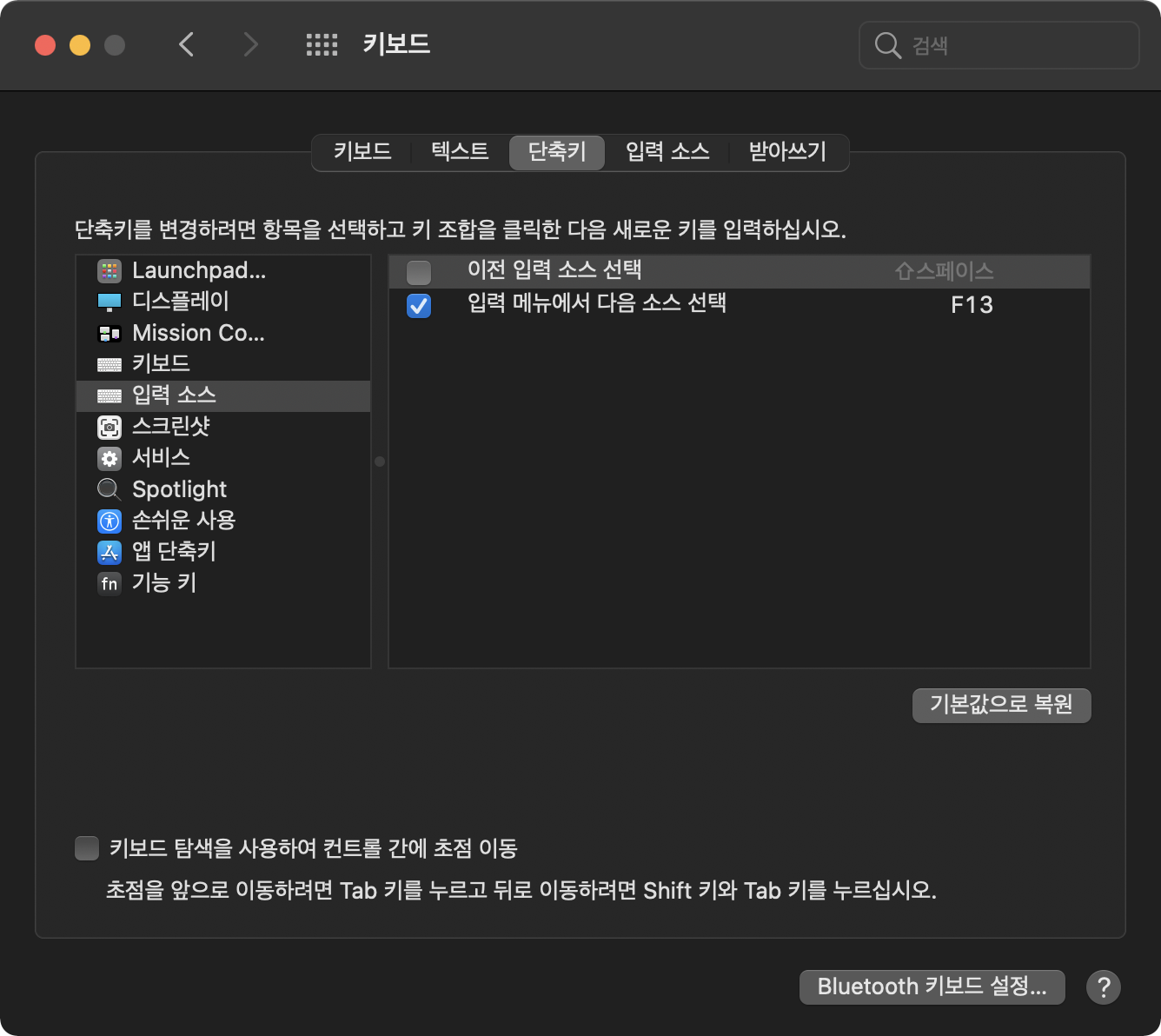Viewport: 1161px width, 1036px height.
Task: Select the 입력 메뉴에서 다음 소스 선택 row text
Action: [597, 303]
